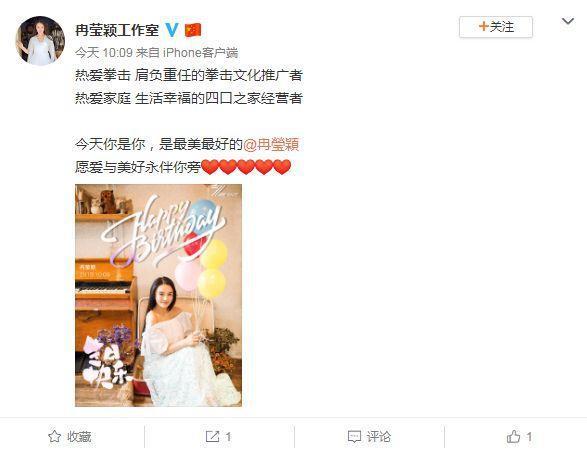Save post with 收藏 label
Viewport: 587px width, 451px height.
(79, 437)
